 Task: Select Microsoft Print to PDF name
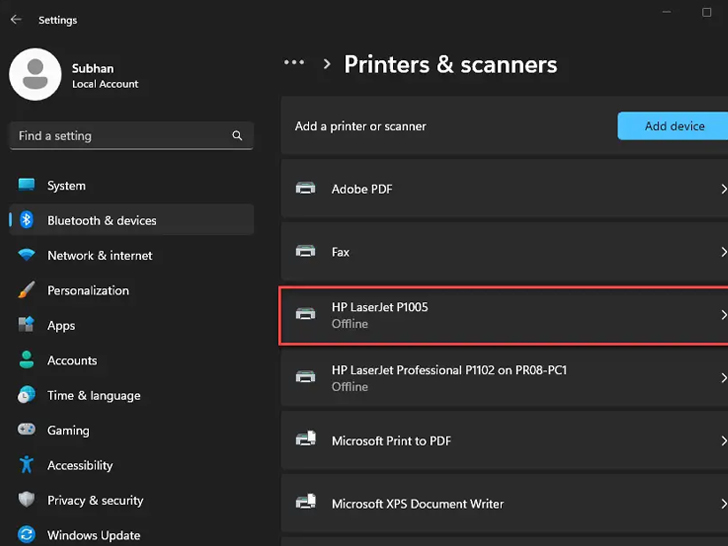(x=391, y=441)
